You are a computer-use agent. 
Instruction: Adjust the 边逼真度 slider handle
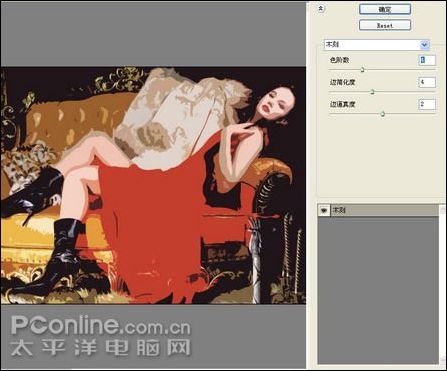tap(383, 114)
